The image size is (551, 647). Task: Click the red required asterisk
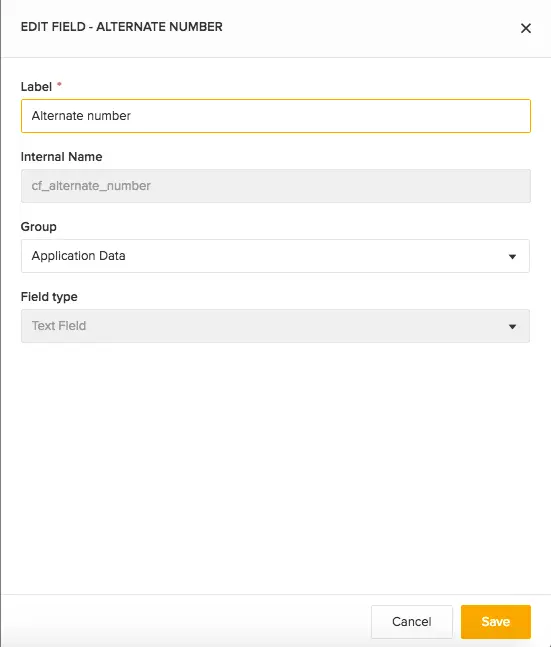(x=59, y=84)
